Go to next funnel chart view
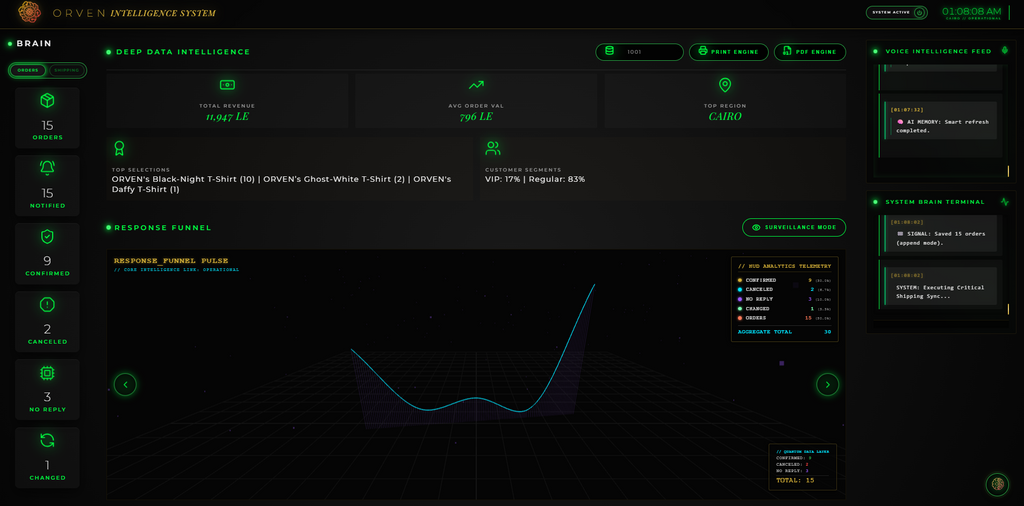1024x506 pixels. (x=827, y=385)
